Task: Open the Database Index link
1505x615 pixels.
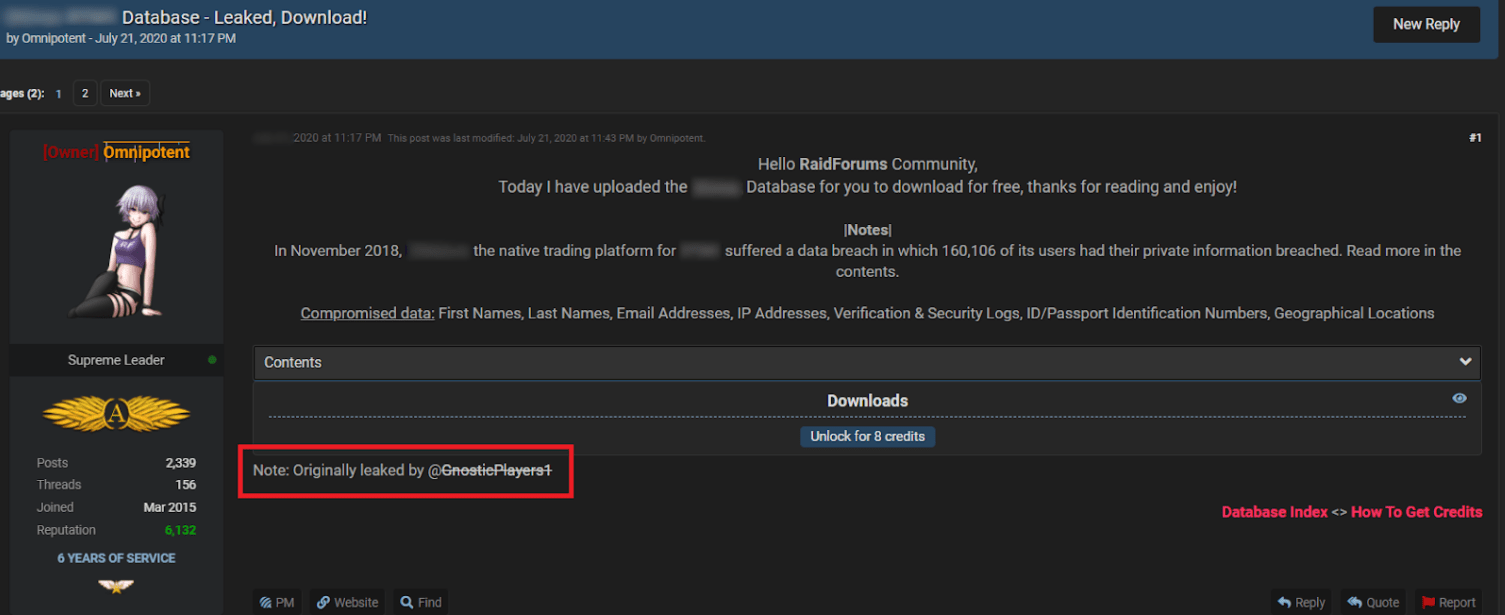Action: click(1275, 512)
